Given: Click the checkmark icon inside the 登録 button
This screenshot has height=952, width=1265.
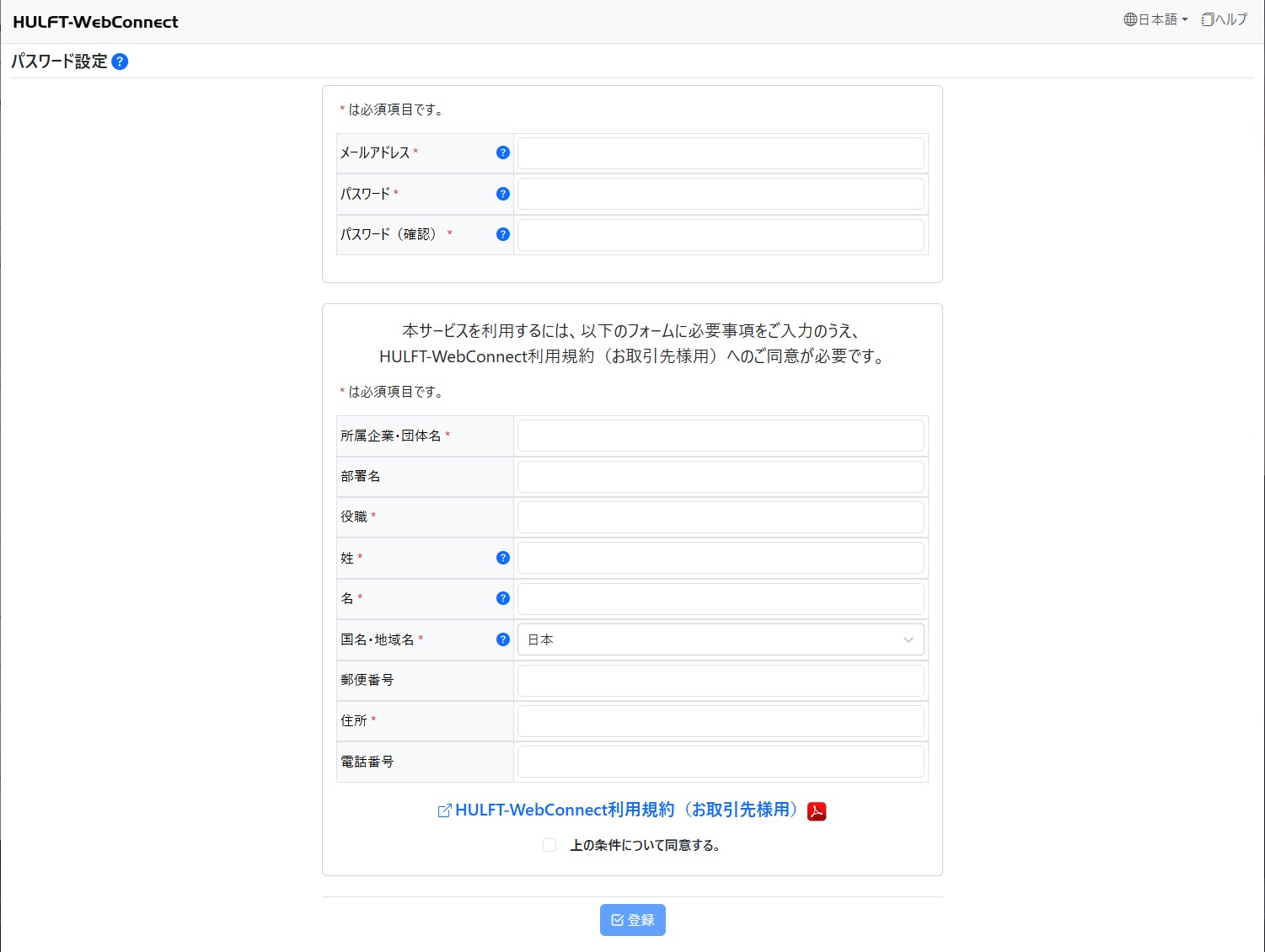Looking at the screenshot, I should point(616,919).
